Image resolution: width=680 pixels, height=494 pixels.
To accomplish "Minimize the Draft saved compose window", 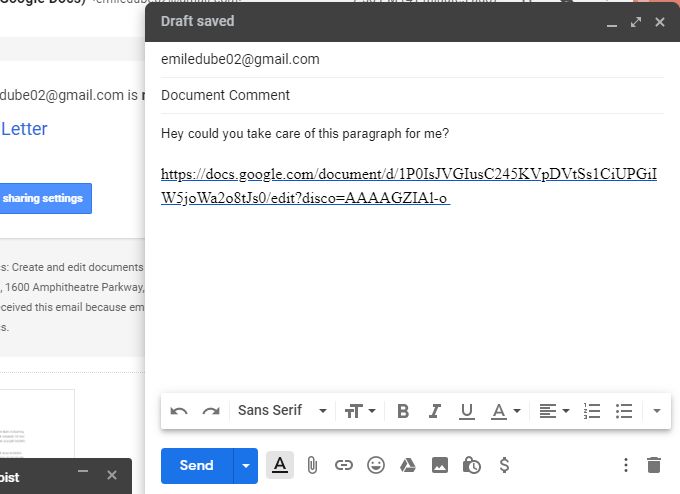I will point(612,25).
